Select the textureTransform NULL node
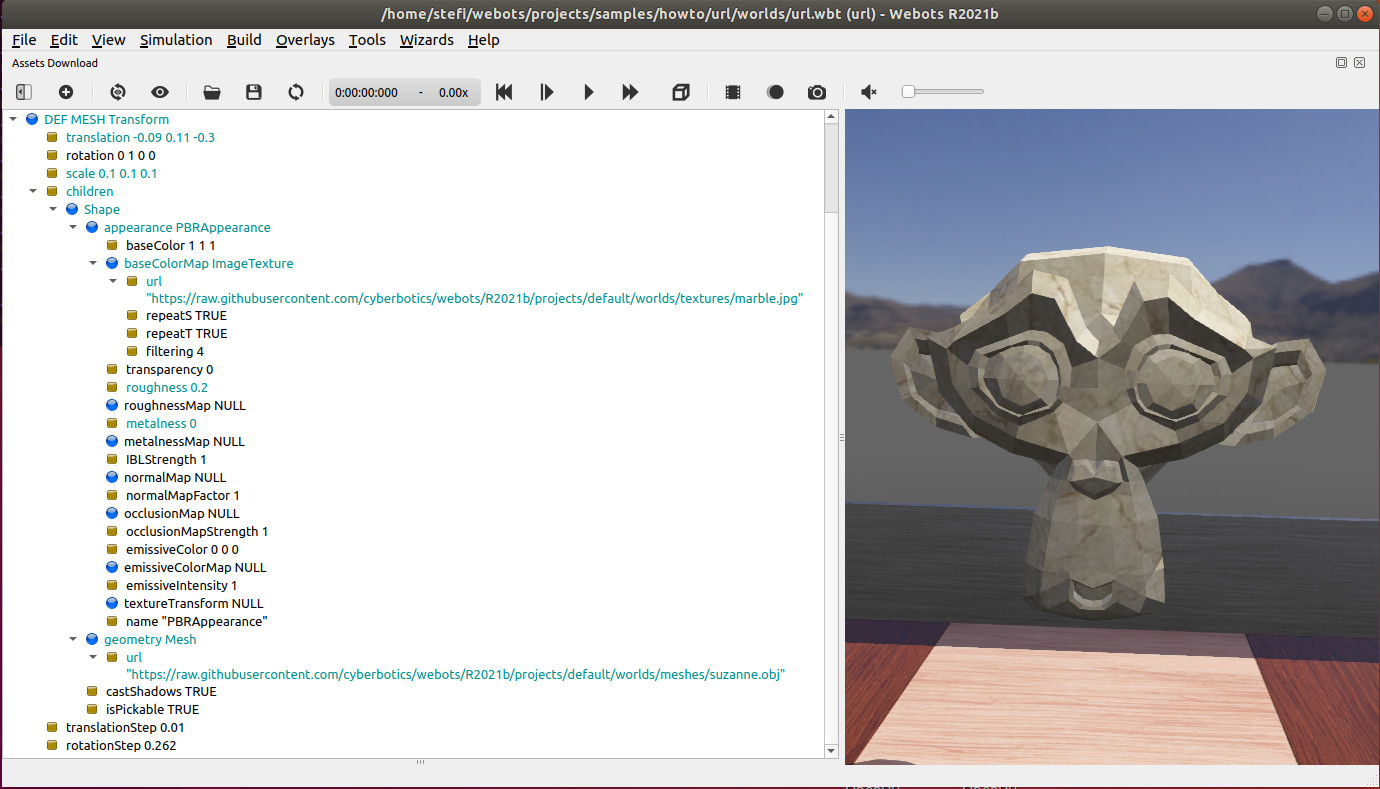The image size is (1380, 789). [x=193, y=603]
